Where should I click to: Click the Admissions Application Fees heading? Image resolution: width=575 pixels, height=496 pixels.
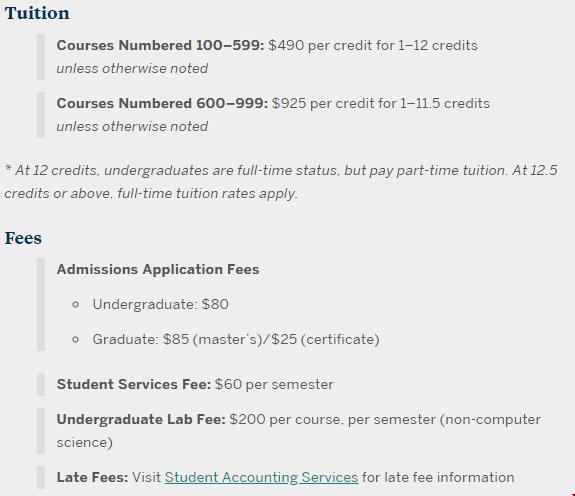click(x=158, y=269)
